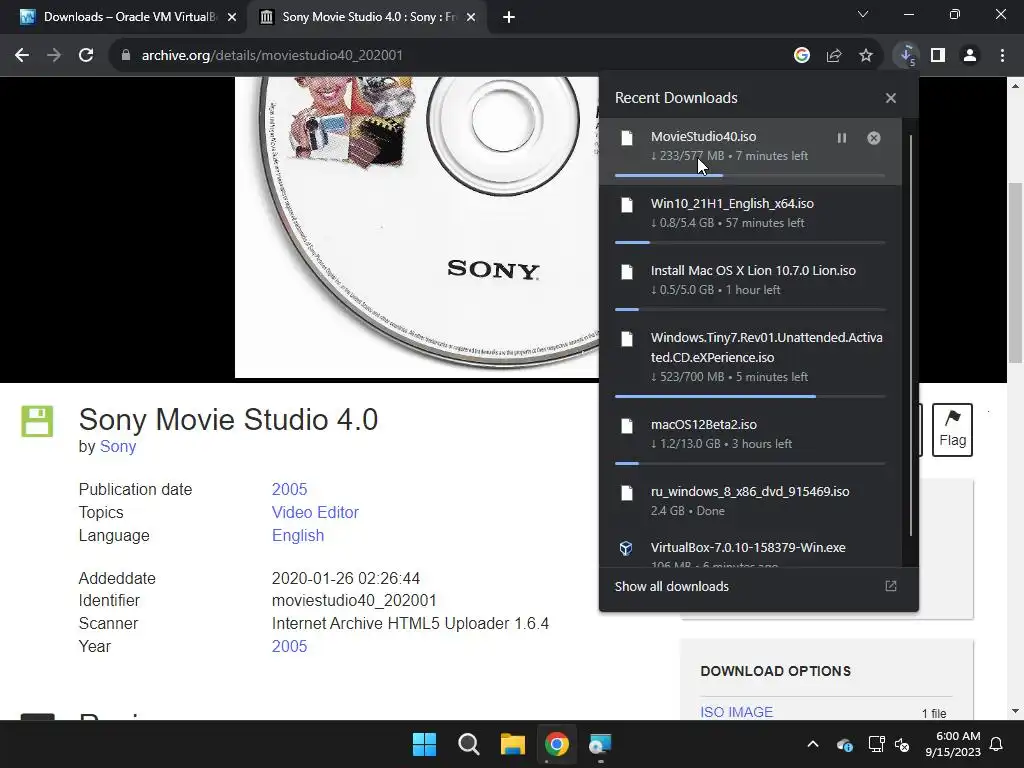The height and width of the screenshot is (768, 1024).
Task: Open Chrome three-dot menu
Action: (x=1002, y=56)
